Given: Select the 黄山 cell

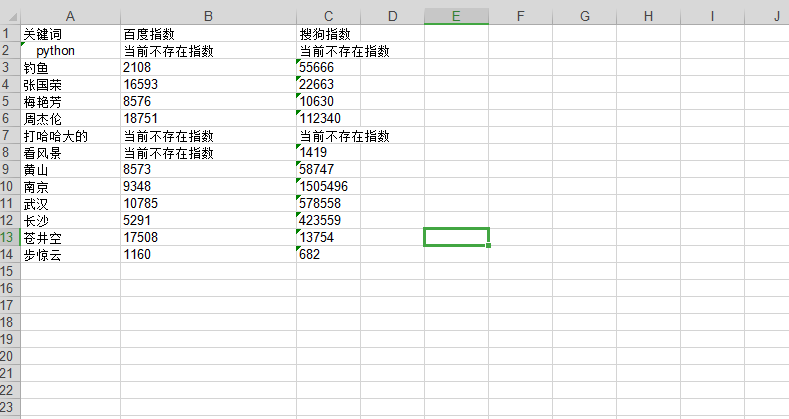Looking at the screenshot, I should (x=70, y=170).
